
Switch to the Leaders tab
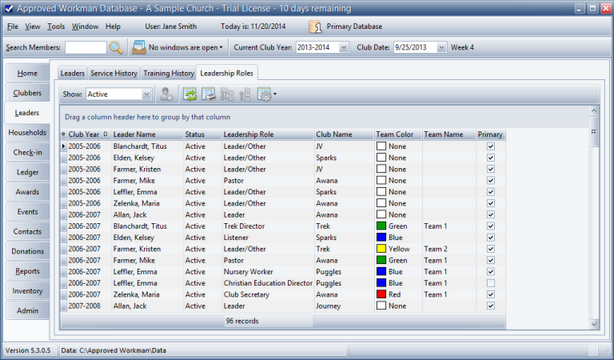[72, 73]
